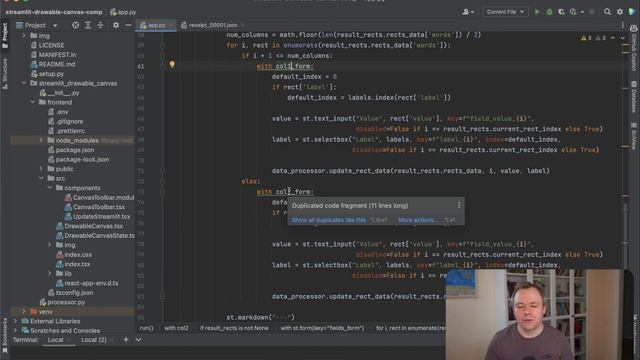Collapse the frontend folder
The image size is (640, 360).
(32, 102)
